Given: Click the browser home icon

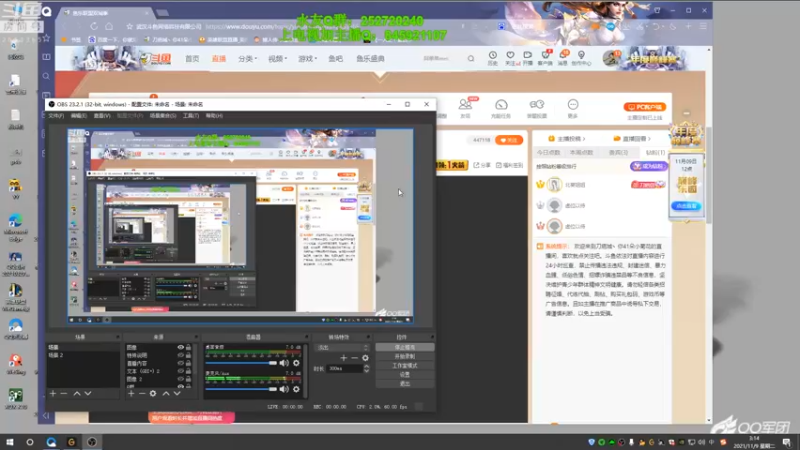Looking at the screenshot, I should coord(109,26).
